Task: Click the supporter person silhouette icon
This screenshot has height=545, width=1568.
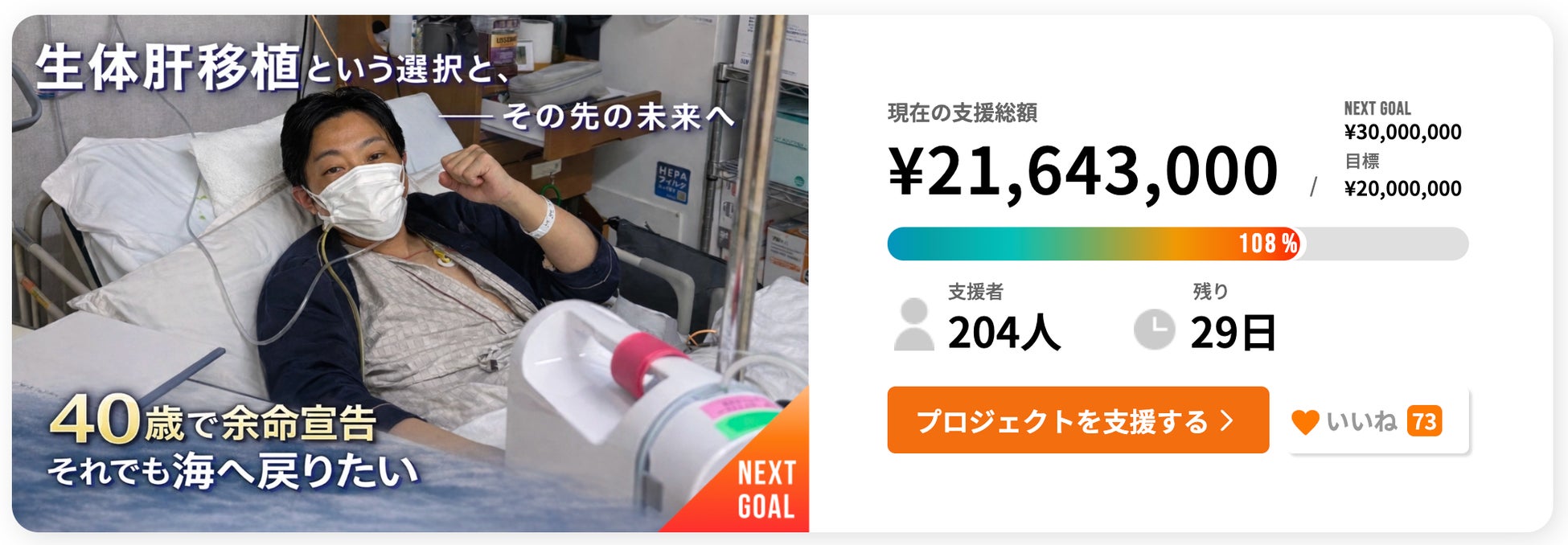Action: pyautogui.click(x=914, y=325)
